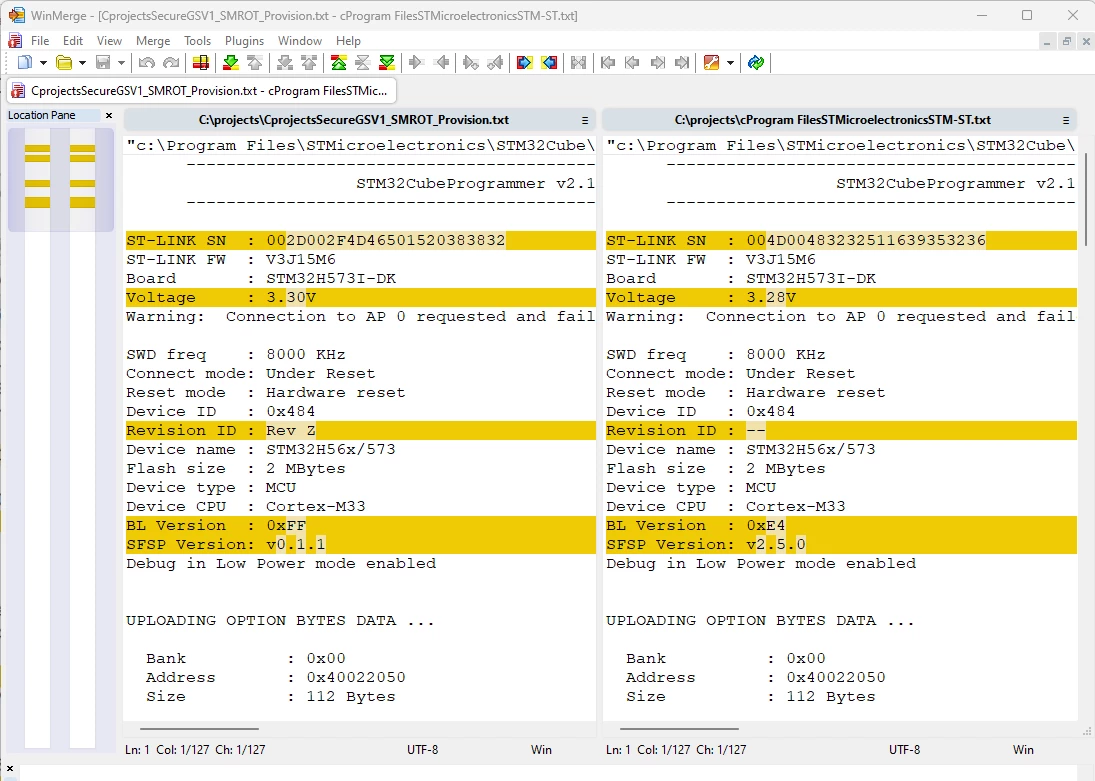Screen dimensions: 1095x781
Task: Open left pane header menu for SMROT_Provision.txt
Action: pyautogui.click(x=585, y=120)
